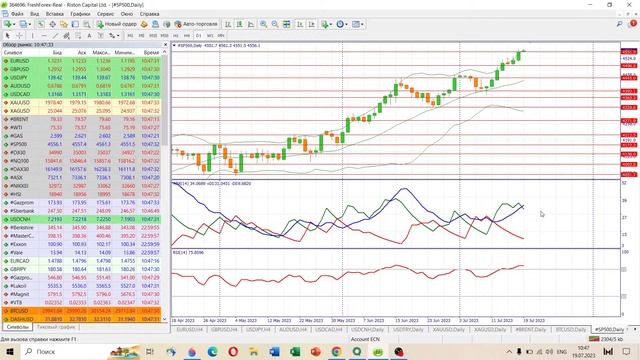The width and height of the screenshot is (640, 360).
Task: Expand the Periods dropdown arrow
Action: click(347, 24)
